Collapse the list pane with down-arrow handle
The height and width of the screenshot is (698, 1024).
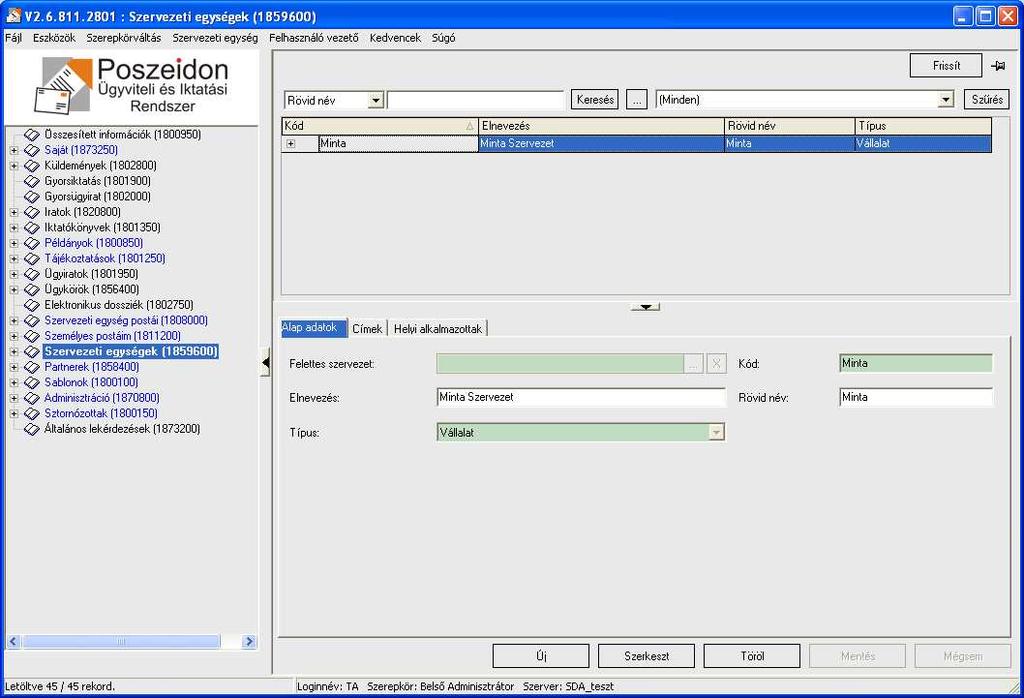tap(645, 306)
